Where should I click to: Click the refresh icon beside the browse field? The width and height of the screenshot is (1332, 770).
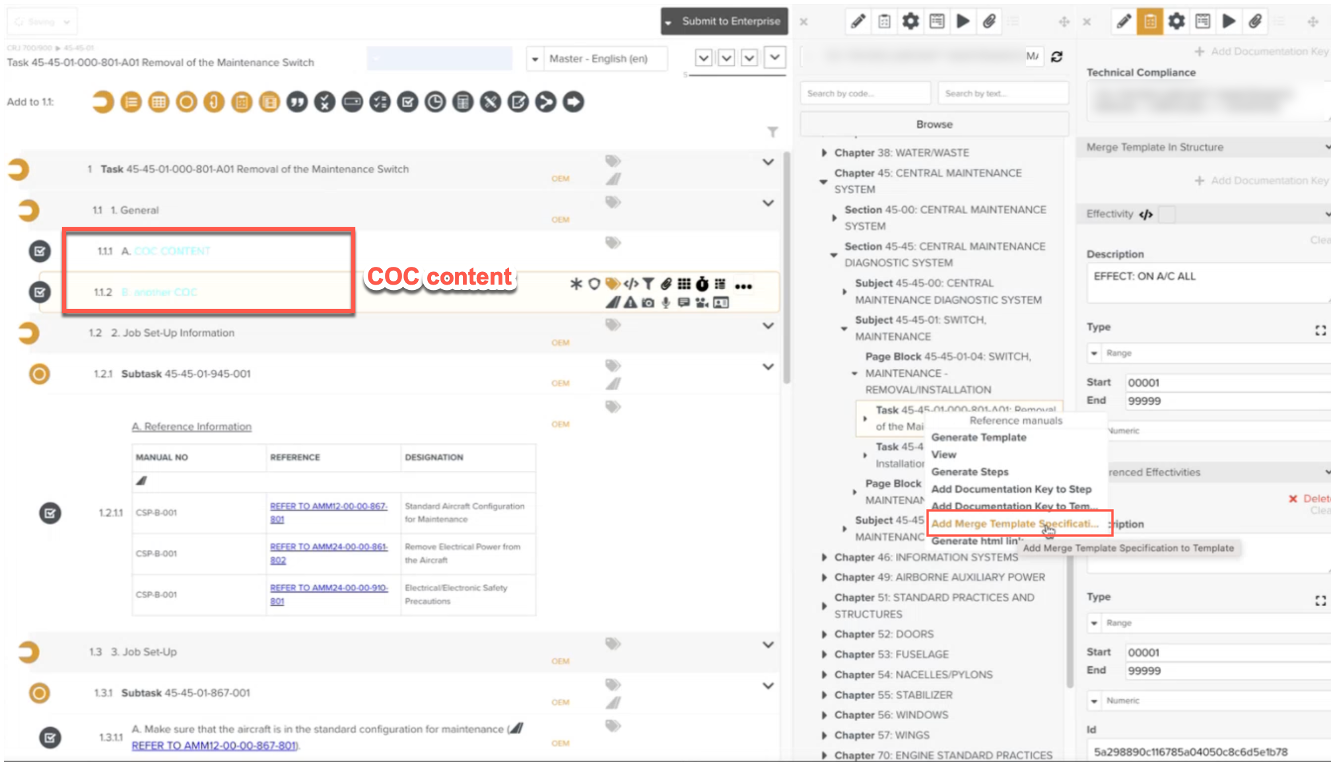click(x=1057, y=58)
